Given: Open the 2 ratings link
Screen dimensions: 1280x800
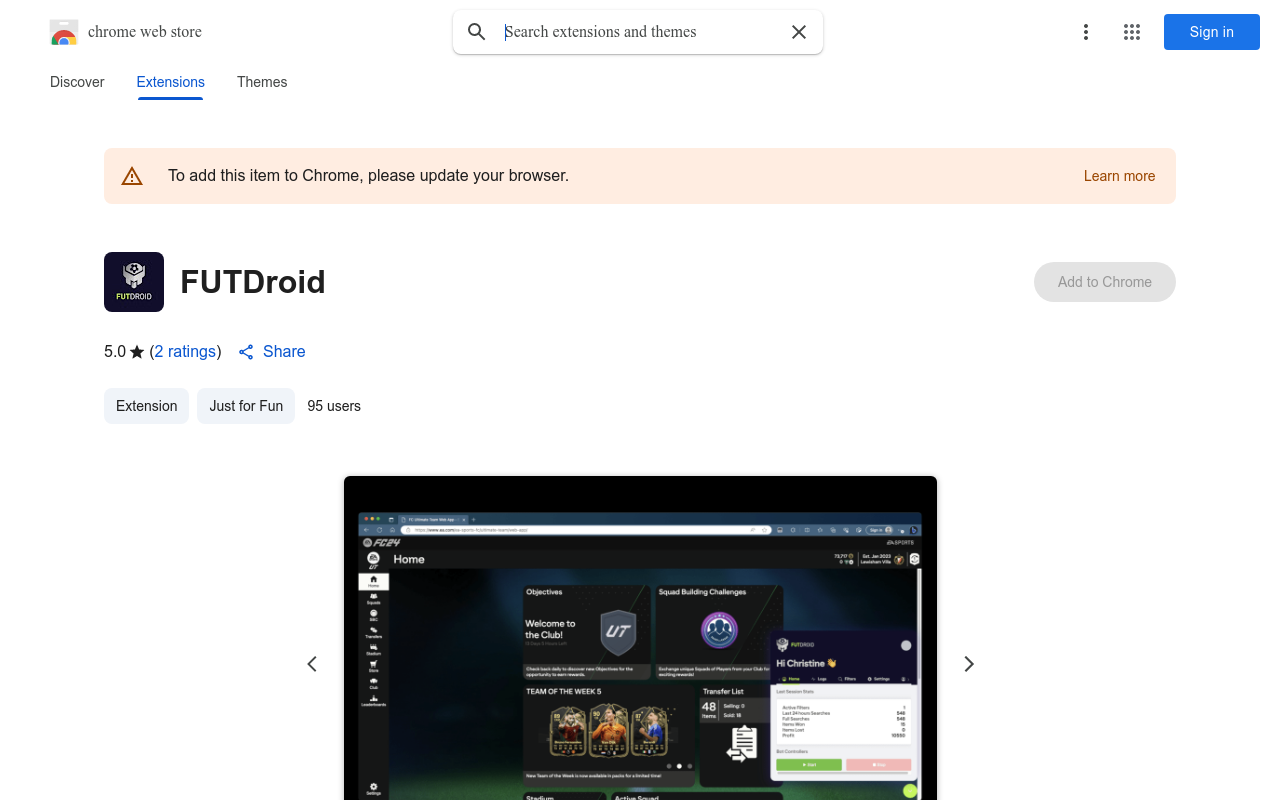Looking at the screenshot, I should 185,352.
